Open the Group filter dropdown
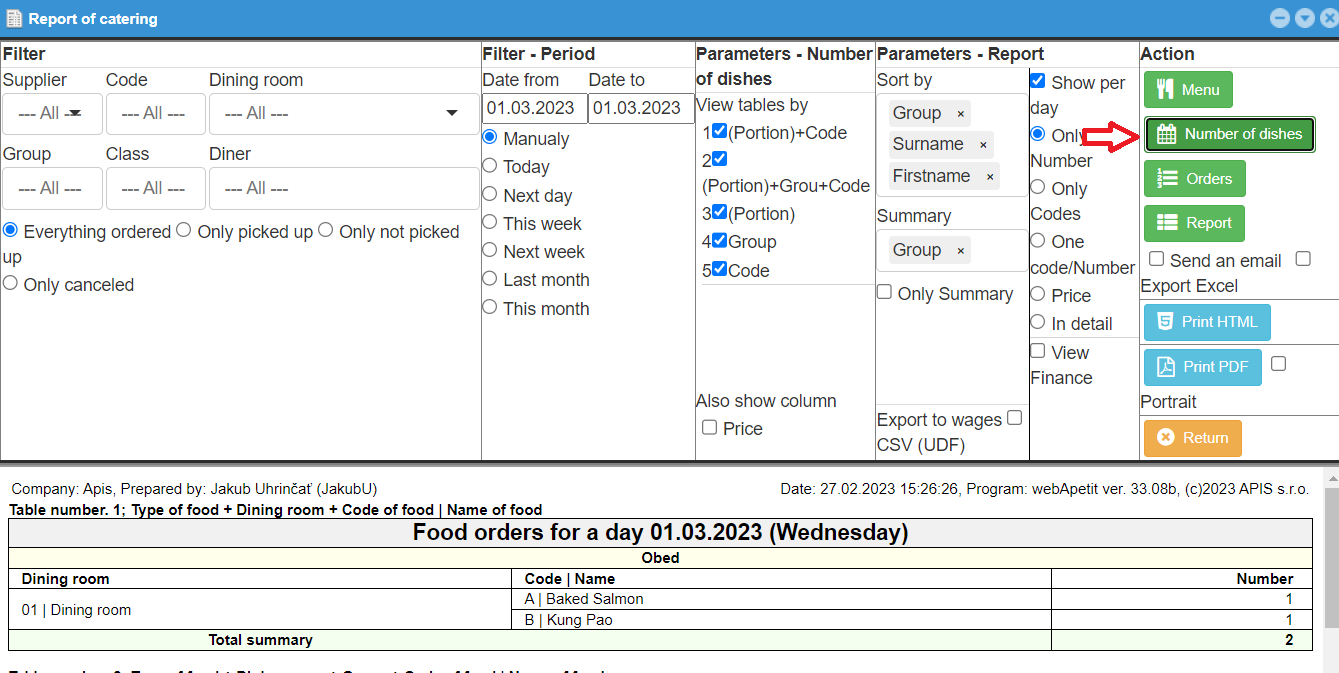The height and width of the screenshot is (673, 1339). point(52,188)
